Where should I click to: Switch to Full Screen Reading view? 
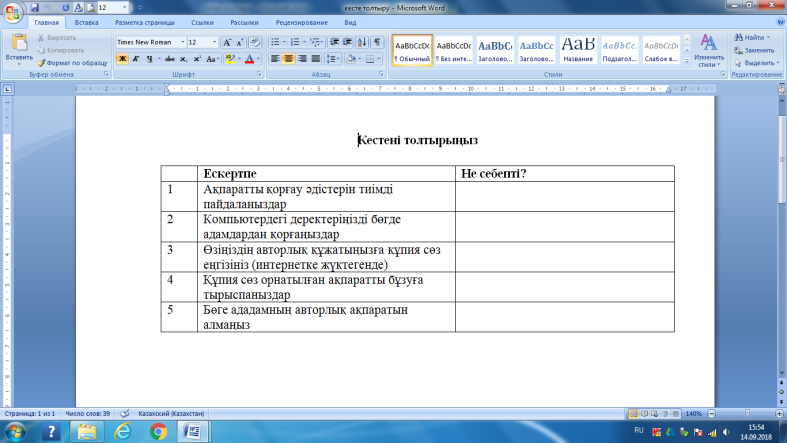644,414
